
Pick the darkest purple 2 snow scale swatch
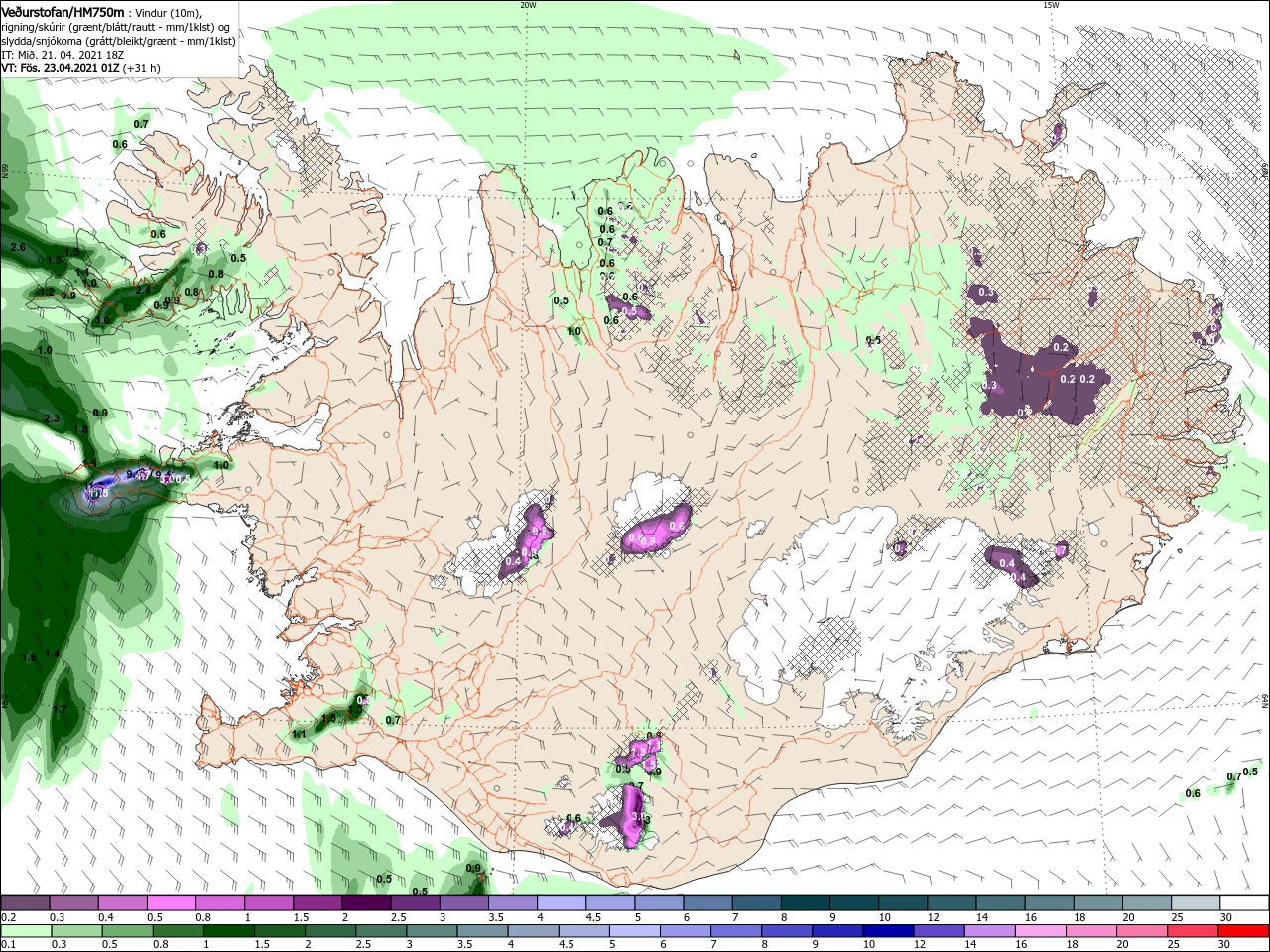pyautogui.click(x=365, y=903)
